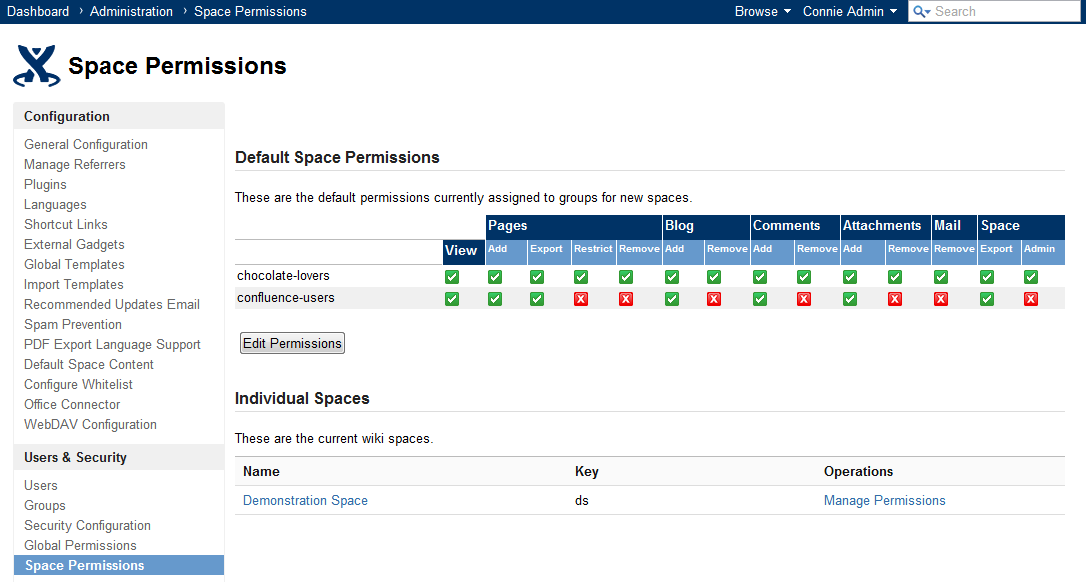Select highlighted Space Permissions sidebar item
Screen dimensions: 1086x582
pyautogui.click(x=119, y=565)
